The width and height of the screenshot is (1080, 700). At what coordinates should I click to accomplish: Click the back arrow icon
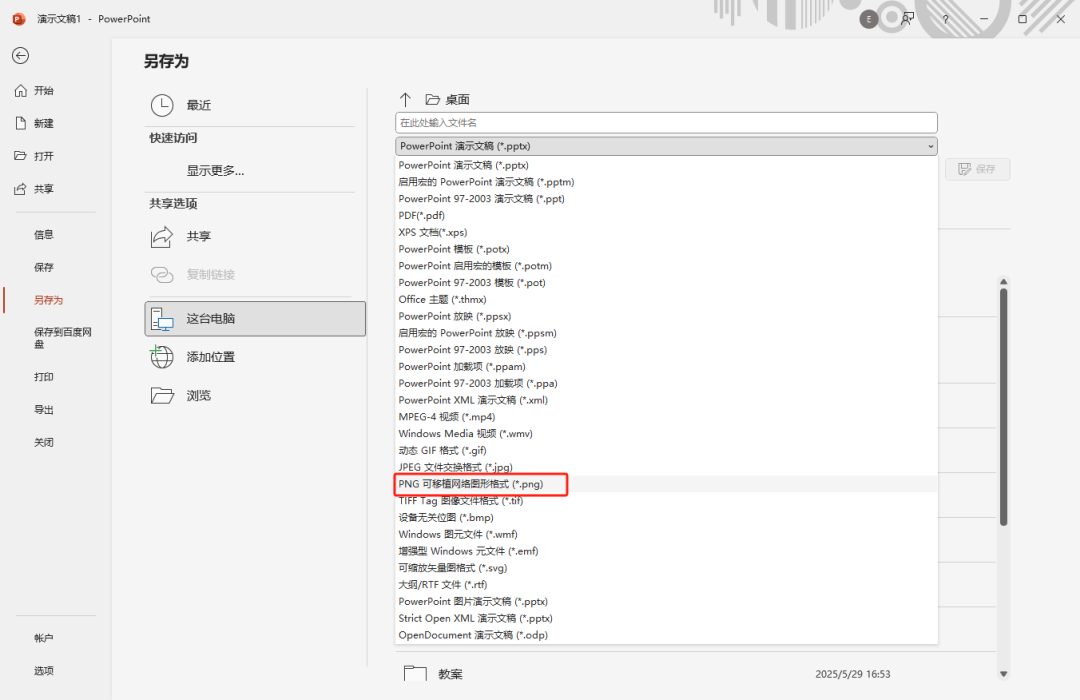pyautogui.click(x=20, y=56)
